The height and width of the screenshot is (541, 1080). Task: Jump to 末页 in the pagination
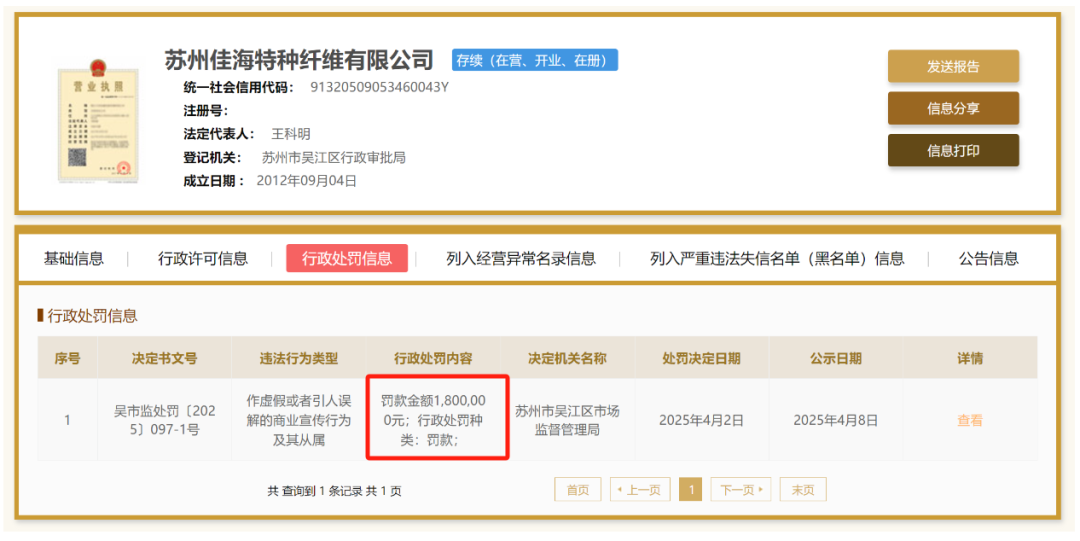[803, 490]
